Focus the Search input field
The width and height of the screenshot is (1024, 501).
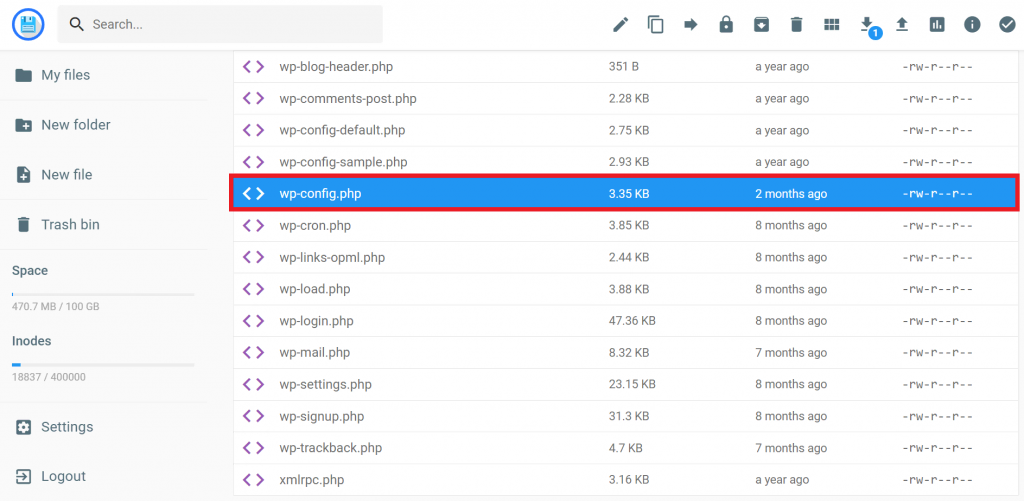[x=220, y=25]
